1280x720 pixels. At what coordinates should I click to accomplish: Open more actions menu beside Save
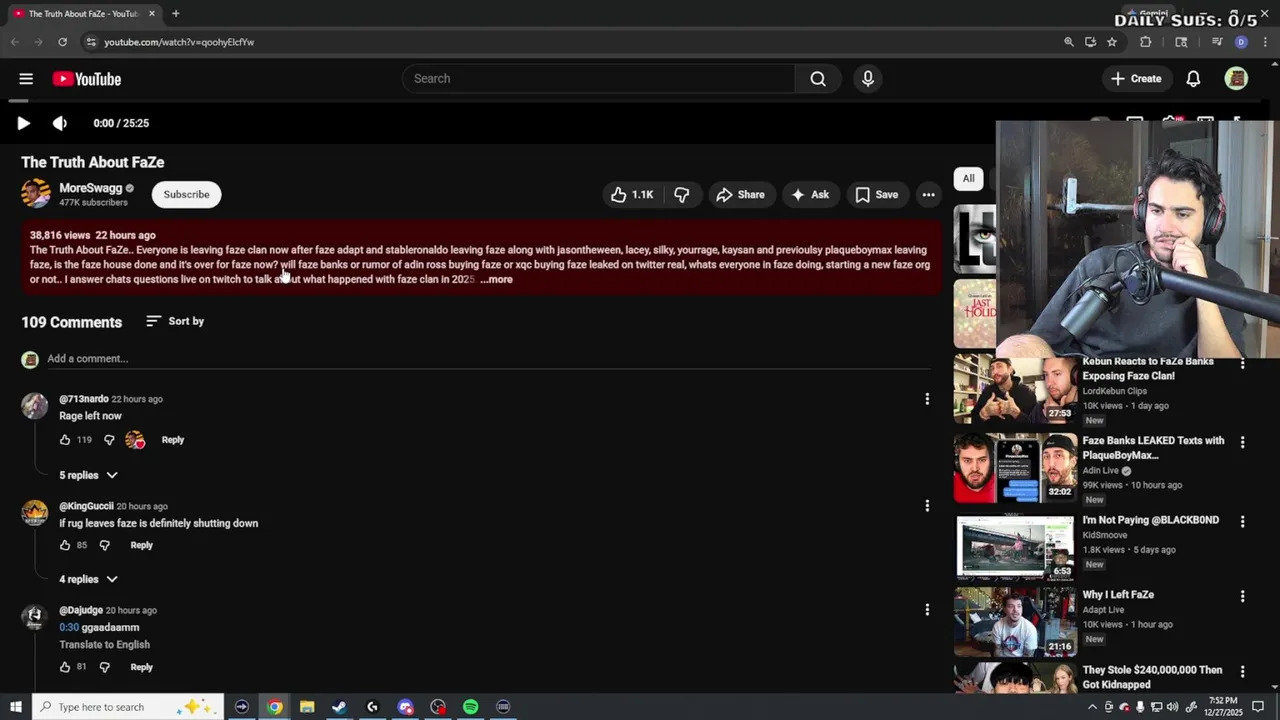point(928,195)
